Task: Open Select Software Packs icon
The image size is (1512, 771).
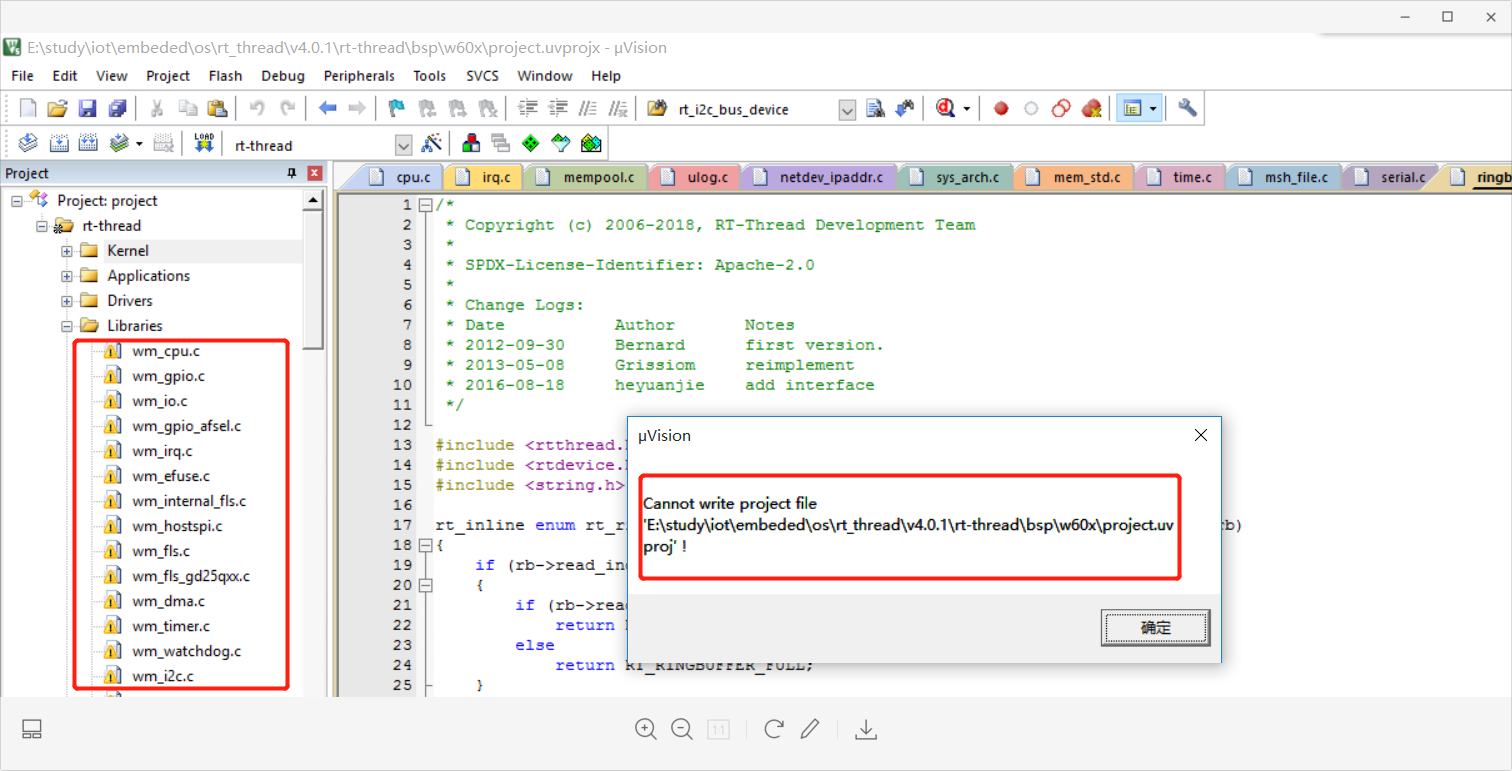Action: click(x=561, y=144)
